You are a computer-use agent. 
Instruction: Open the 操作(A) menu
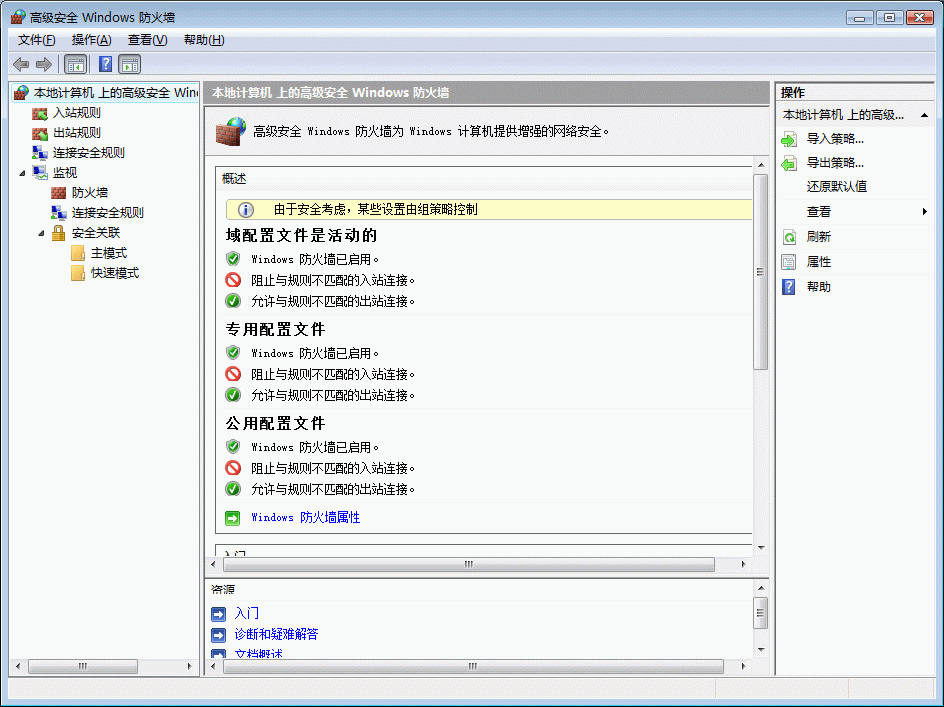[x=91, y=40]
